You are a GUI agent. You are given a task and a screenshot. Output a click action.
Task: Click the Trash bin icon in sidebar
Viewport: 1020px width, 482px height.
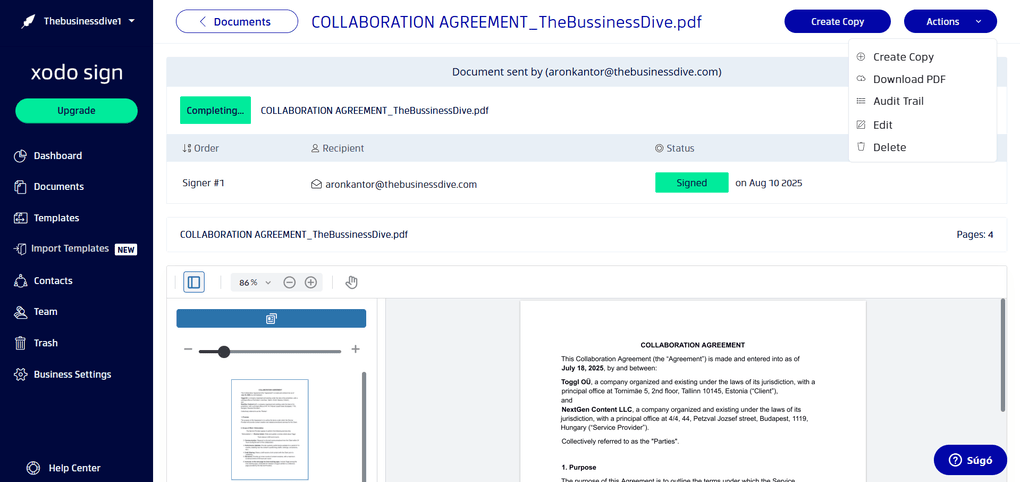coord(20,343)
